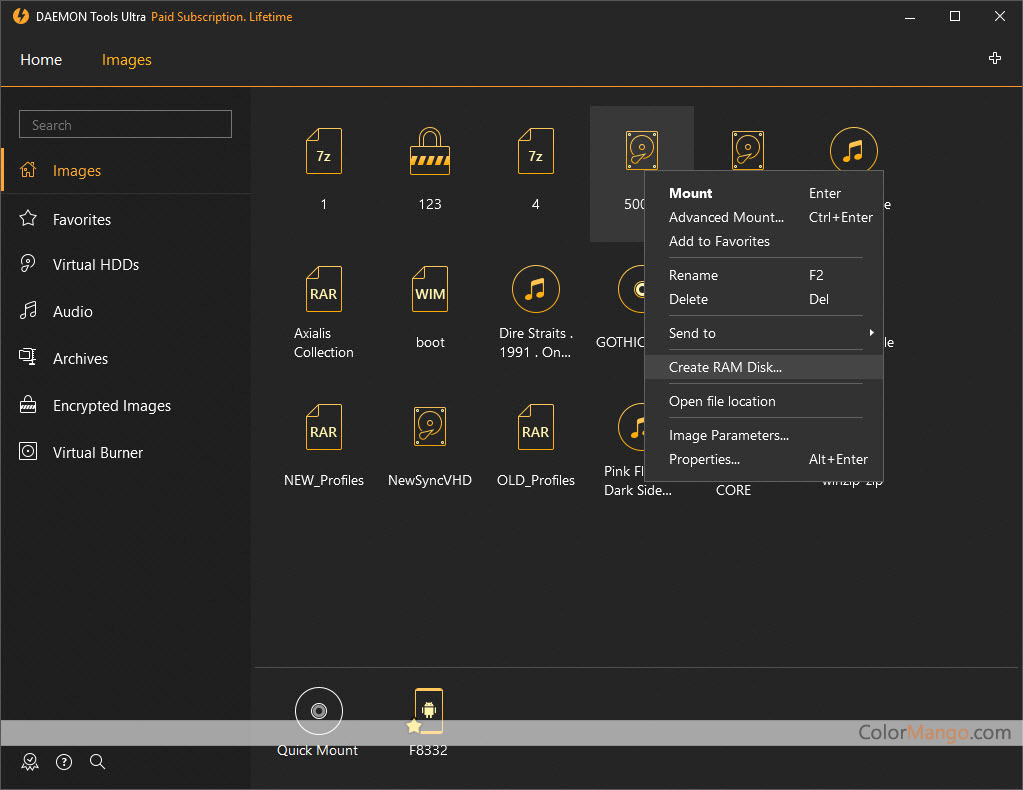Open the help question mark icon
The width and height of the screenshot is (1023, 790).
[x=63, y=761]
